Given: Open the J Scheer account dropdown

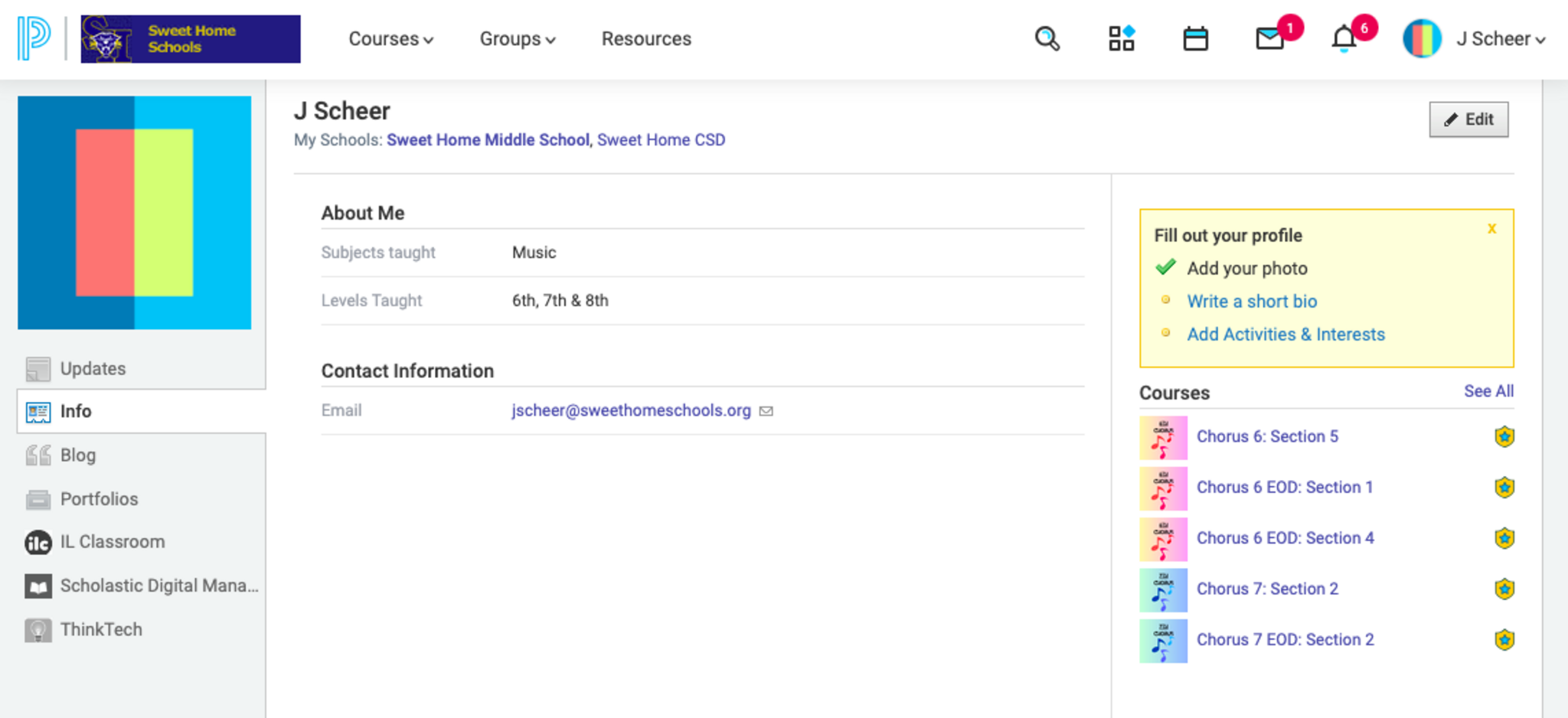Looking at the screenshot, I should [1500, 39].
